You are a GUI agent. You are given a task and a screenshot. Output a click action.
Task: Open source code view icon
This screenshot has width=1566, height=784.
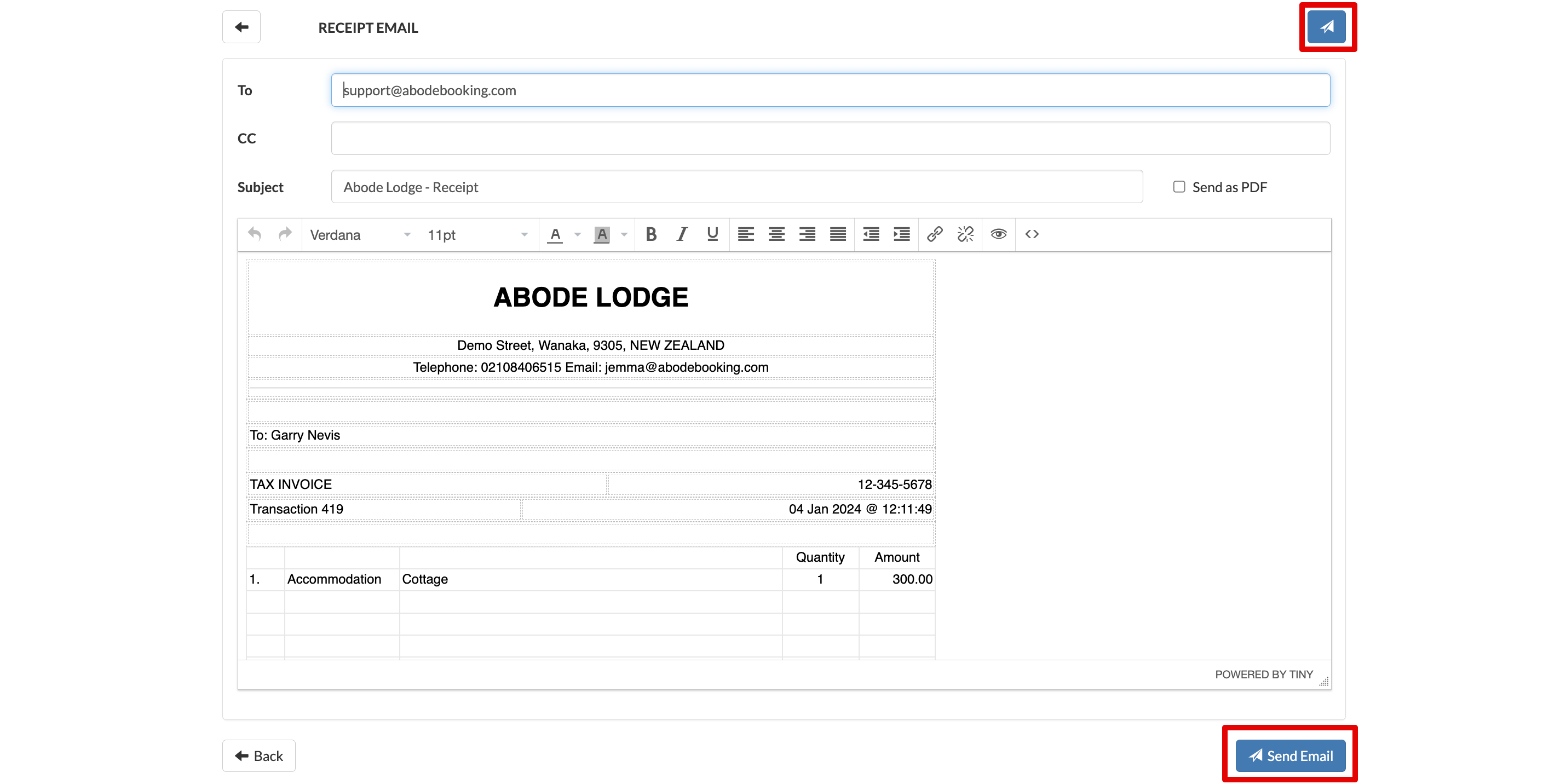1032,234
